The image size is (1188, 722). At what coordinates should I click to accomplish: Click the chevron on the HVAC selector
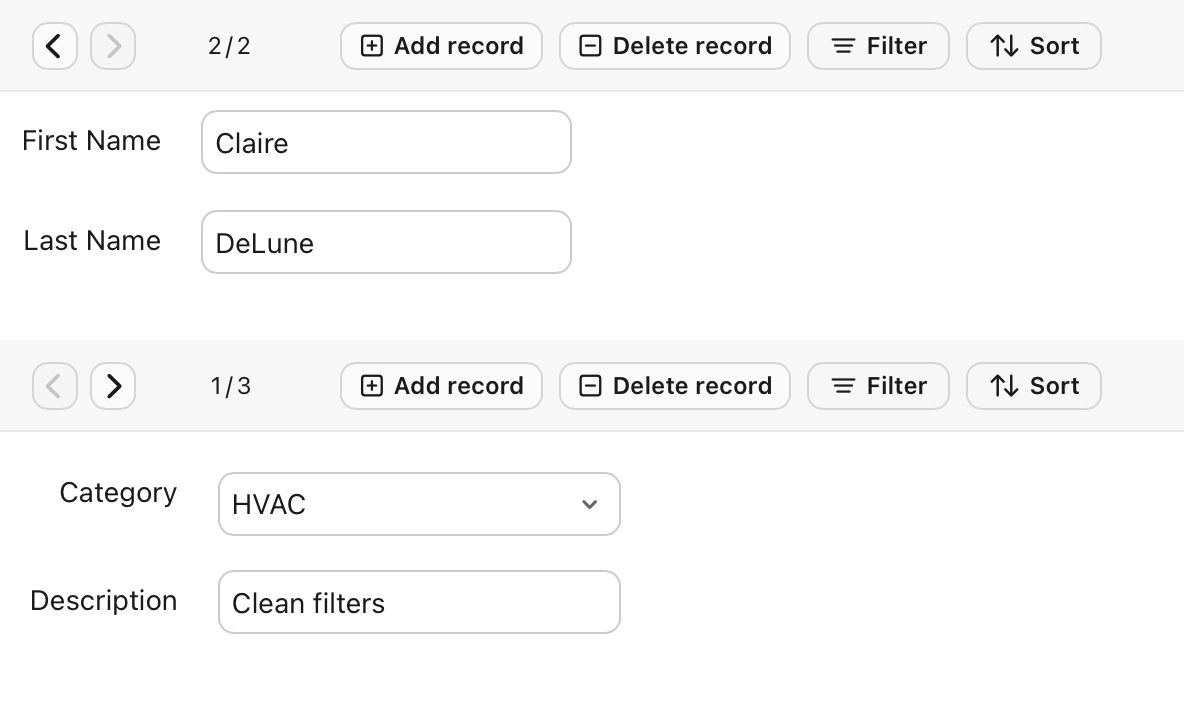tap(589, 505)
